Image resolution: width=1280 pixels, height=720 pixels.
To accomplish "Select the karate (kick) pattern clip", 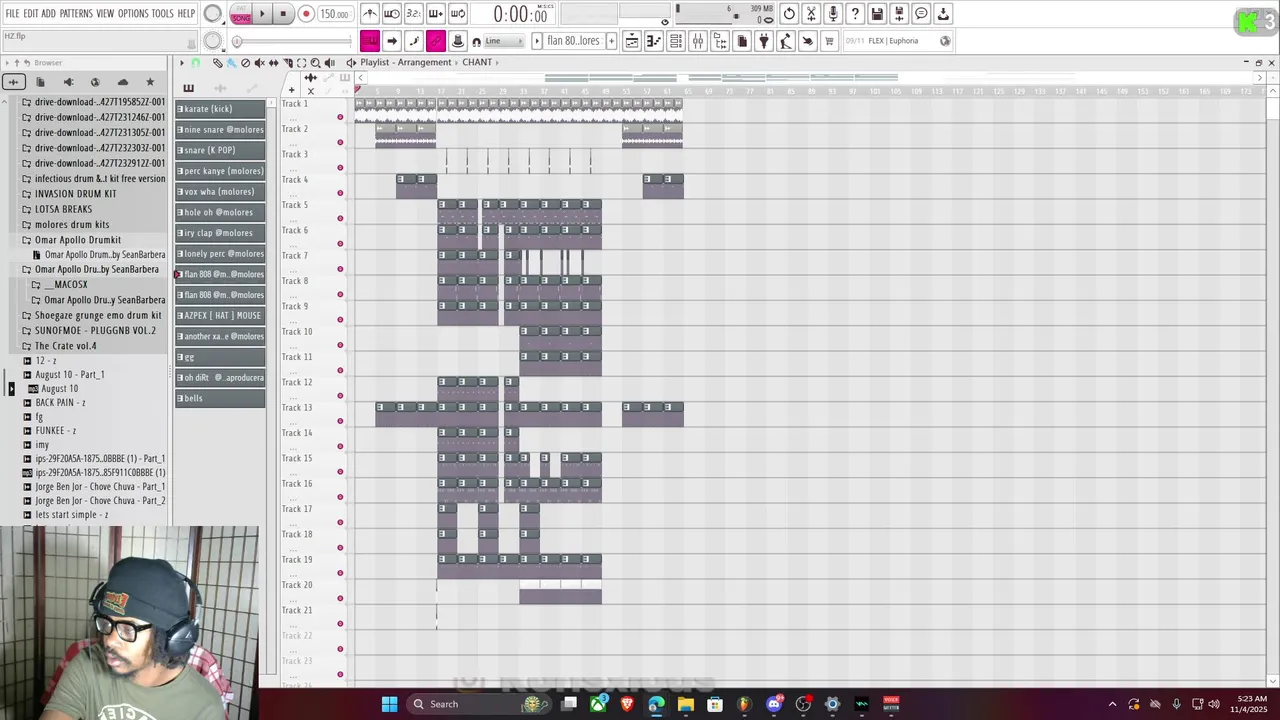I will pos(220,109).
